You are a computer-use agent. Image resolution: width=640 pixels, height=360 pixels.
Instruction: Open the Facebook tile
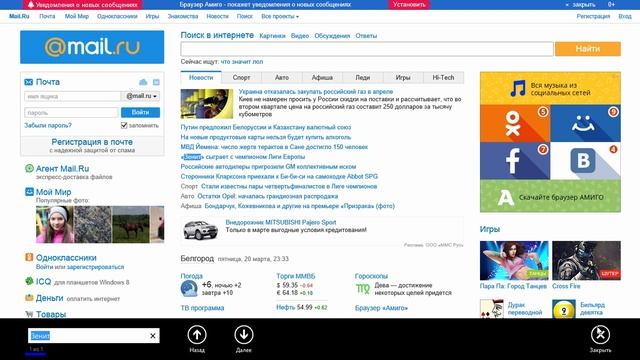pyautogui.click(x=515, y=161)
